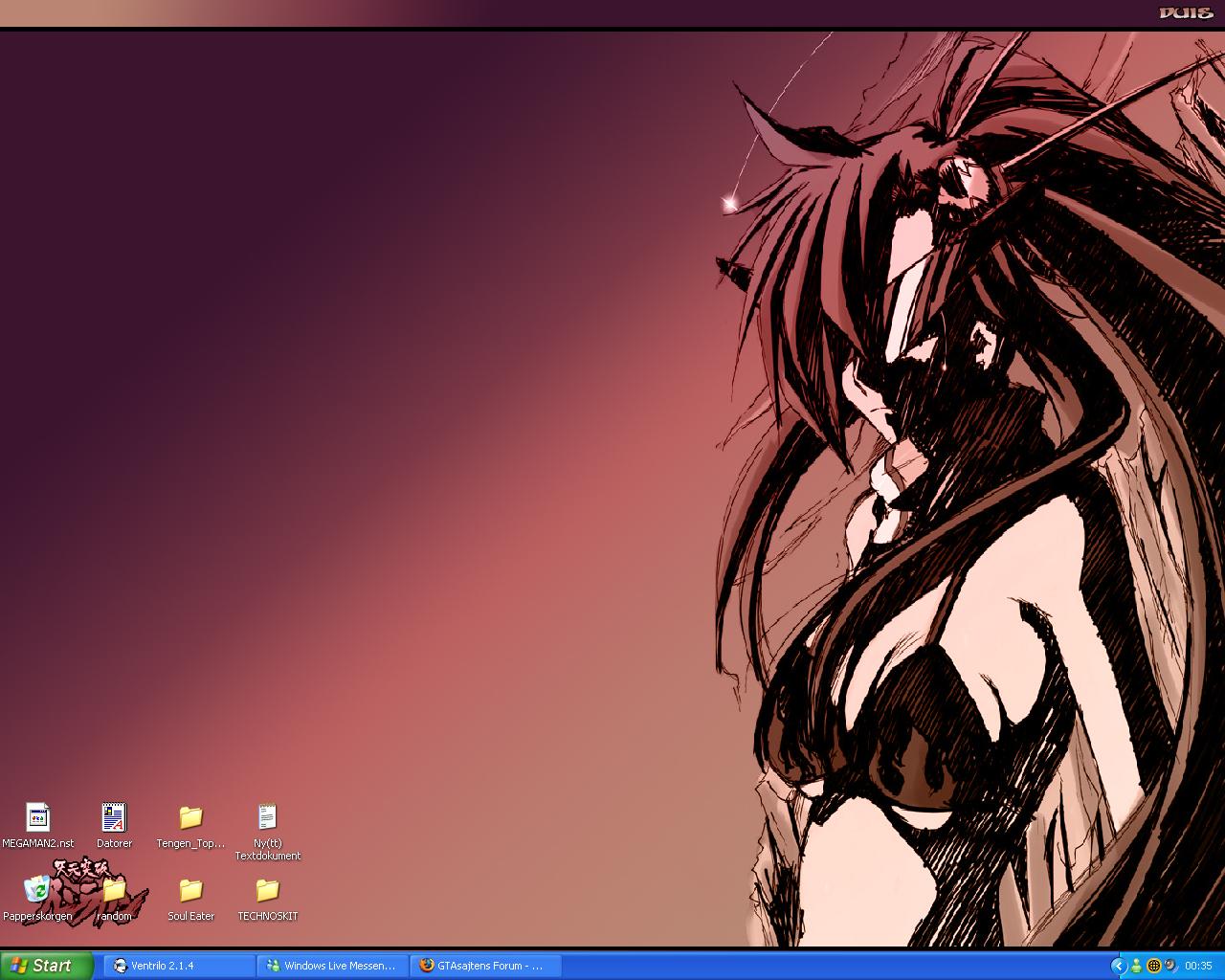Switch to Windows Live Messenger taskbar button
This screenshot has height=980, width=1225.
click(332, 966)
